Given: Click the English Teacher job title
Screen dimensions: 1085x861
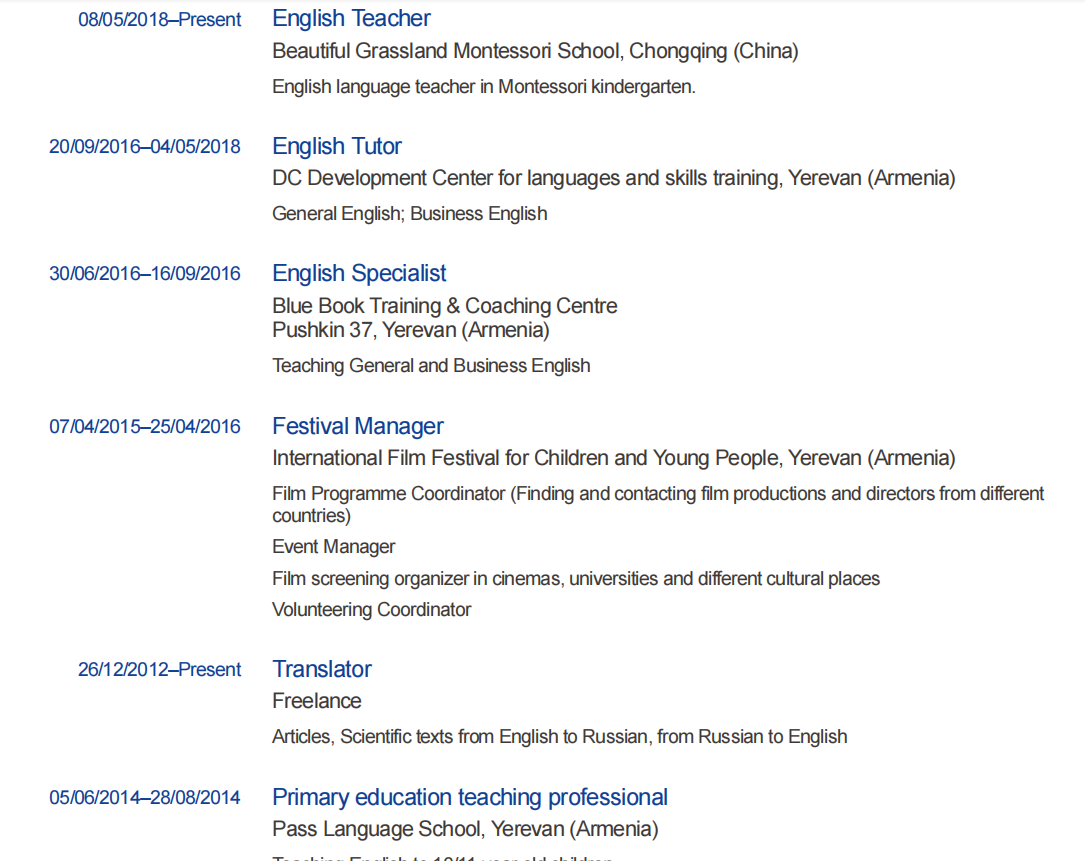Looking at the screenshot, I should click(x=351, y=19).
